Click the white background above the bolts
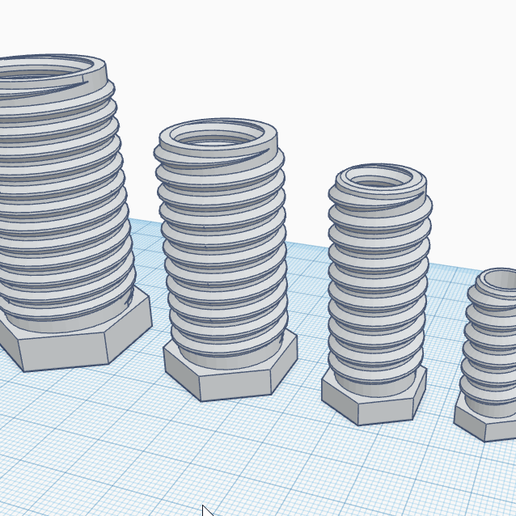The image size is (516, 516). tap(300, 67)
